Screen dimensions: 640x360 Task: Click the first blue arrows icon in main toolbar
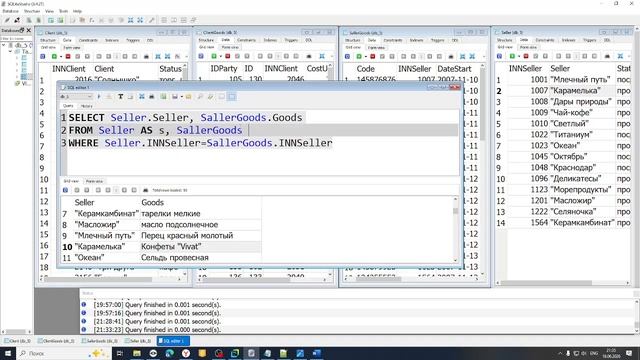(x=131, y=20)
